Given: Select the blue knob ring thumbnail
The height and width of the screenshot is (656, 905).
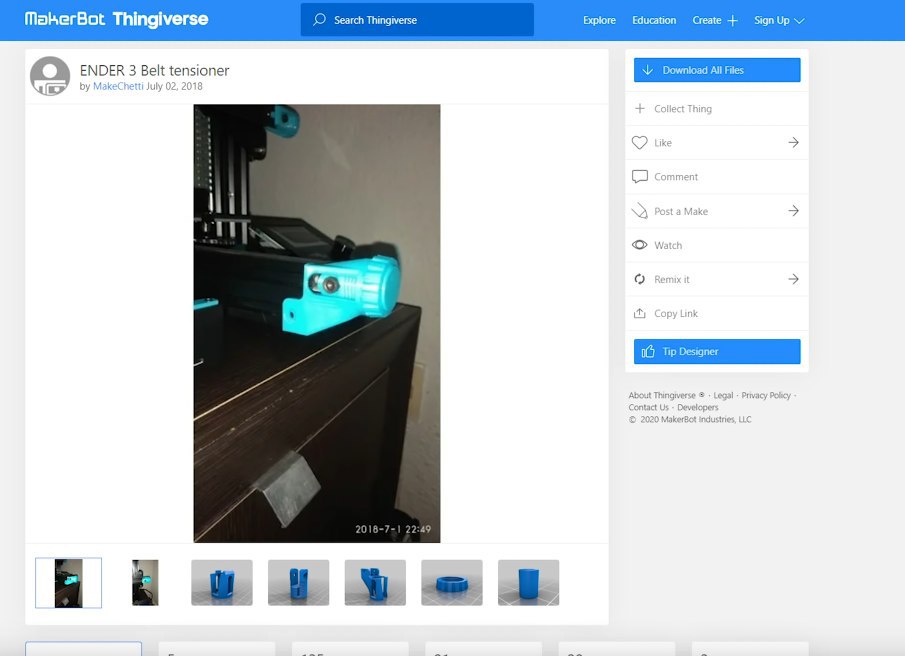Looking at the screenshot, I should coord(452,583).
